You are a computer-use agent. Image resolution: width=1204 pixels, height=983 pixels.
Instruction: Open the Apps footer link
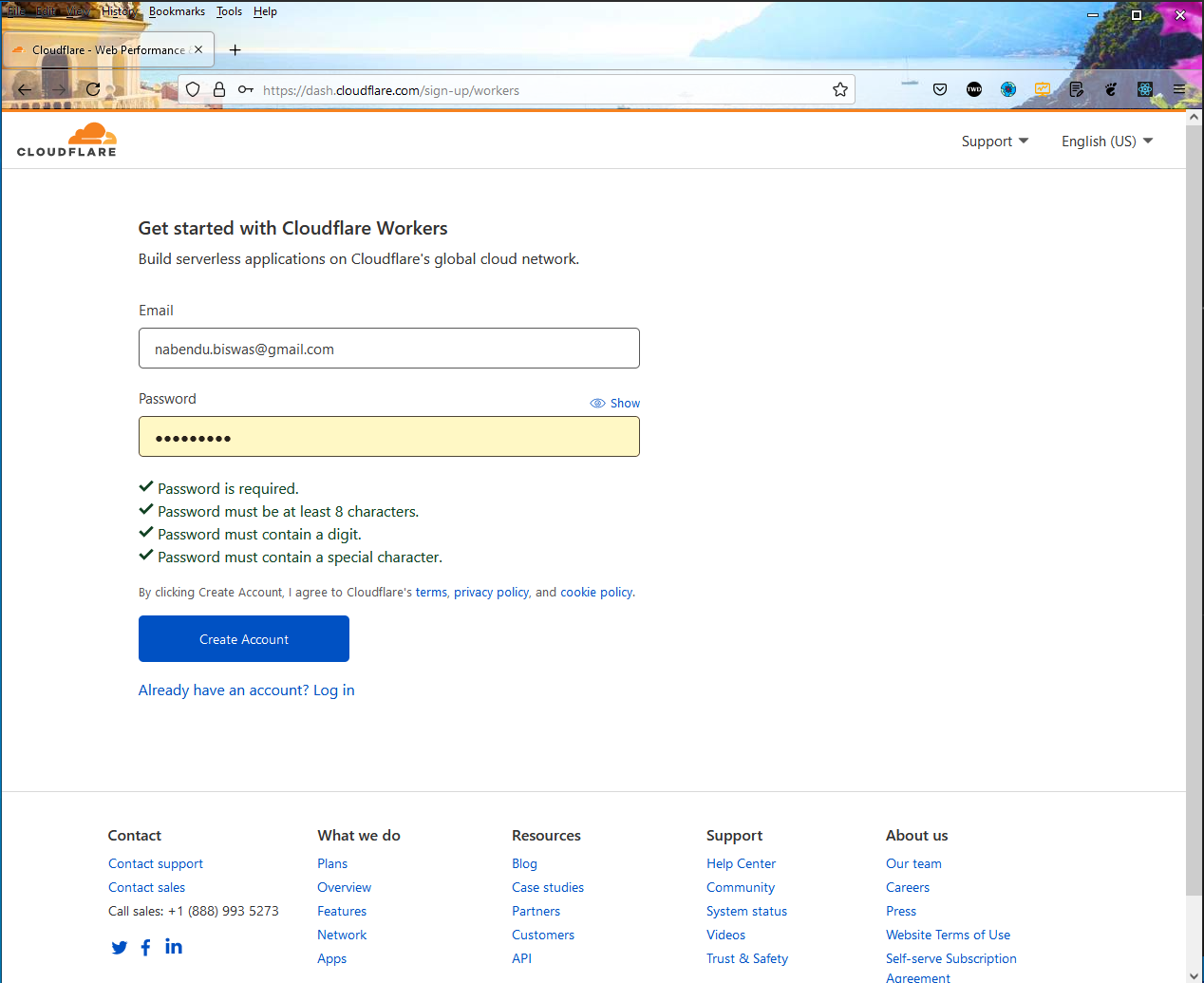pos(332,958)
